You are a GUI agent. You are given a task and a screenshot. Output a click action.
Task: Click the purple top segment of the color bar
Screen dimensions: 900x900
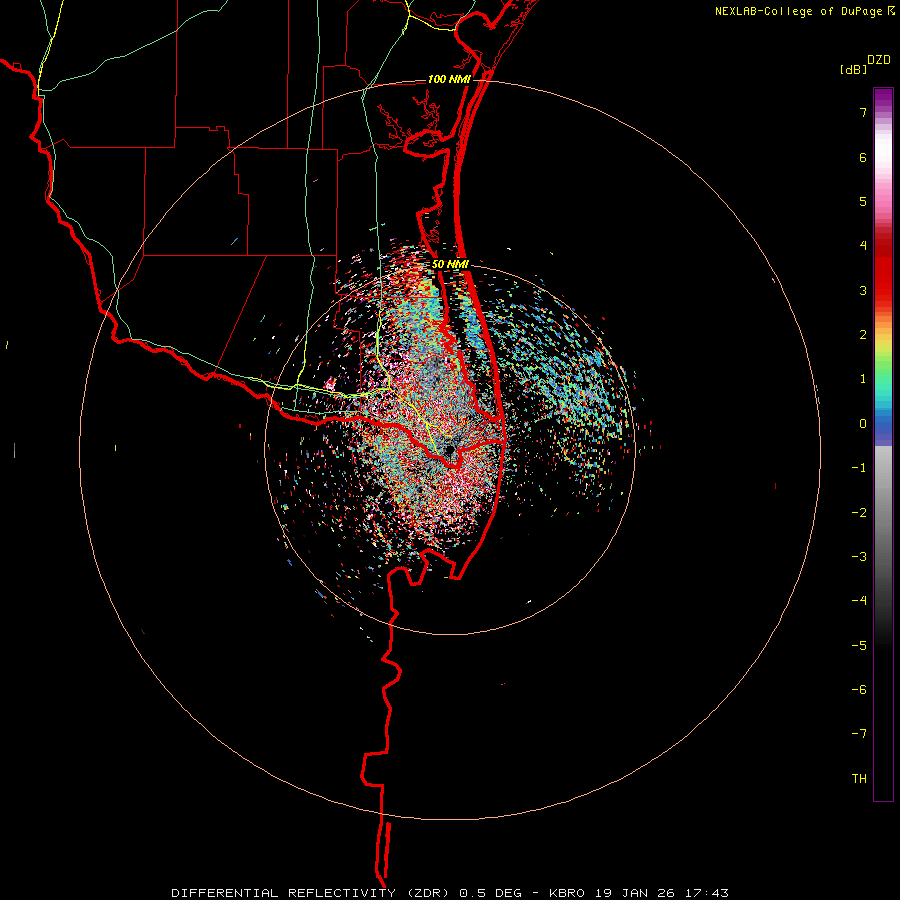click(x=883, y=98)
